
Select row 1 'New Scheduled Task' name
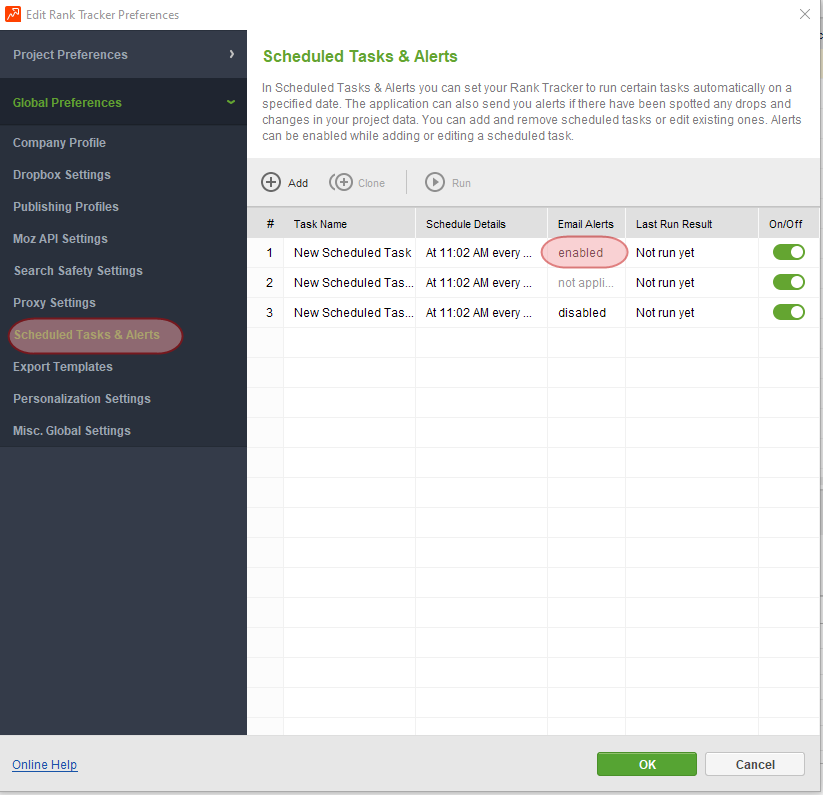(352, 252)
